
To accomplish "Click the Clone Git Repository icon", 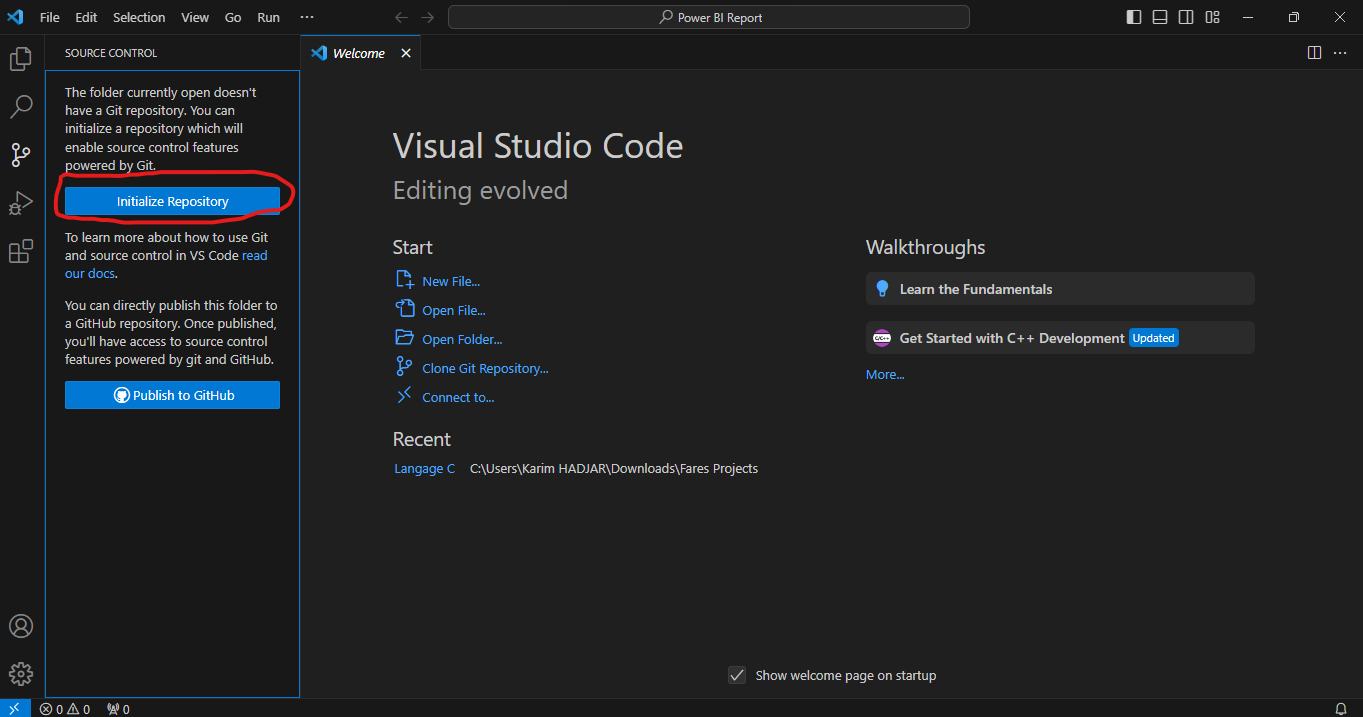I will click(x=404, y=367).
